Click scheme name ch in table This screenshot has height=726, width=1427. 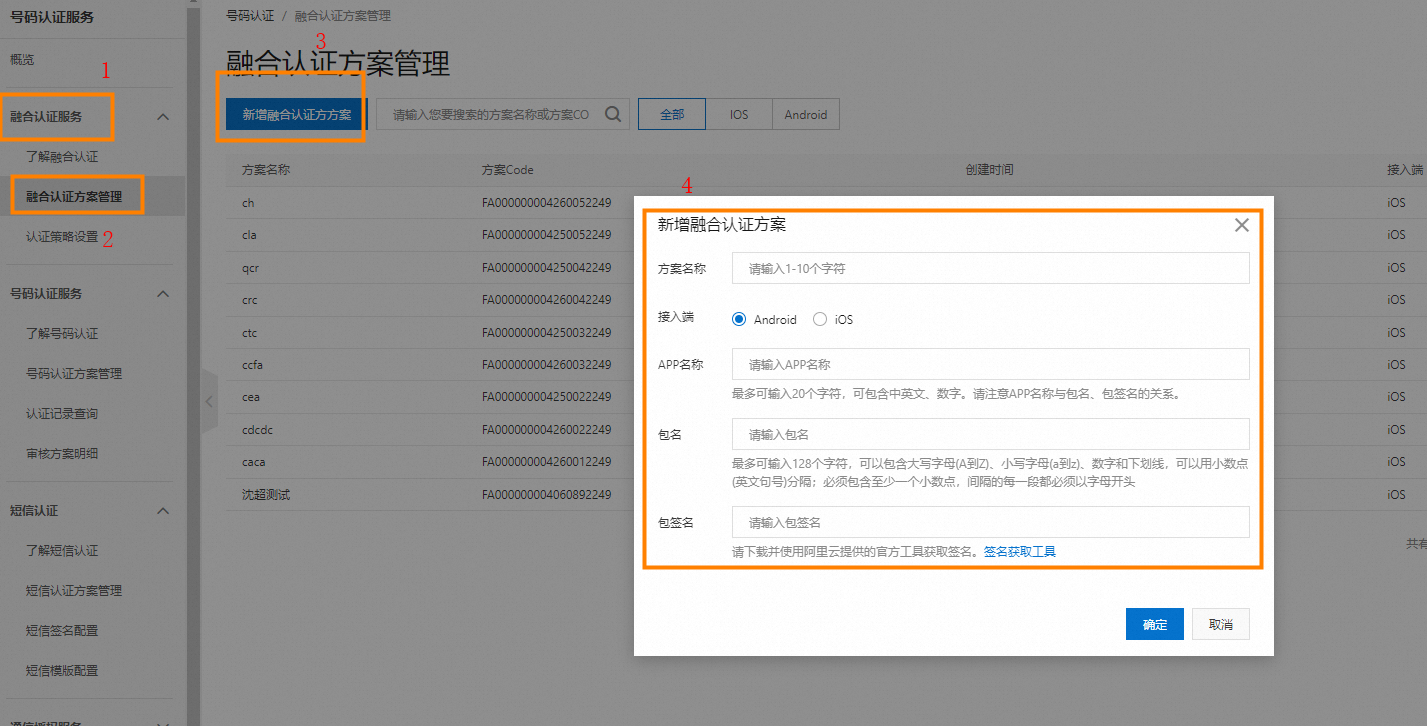(249, 203)
